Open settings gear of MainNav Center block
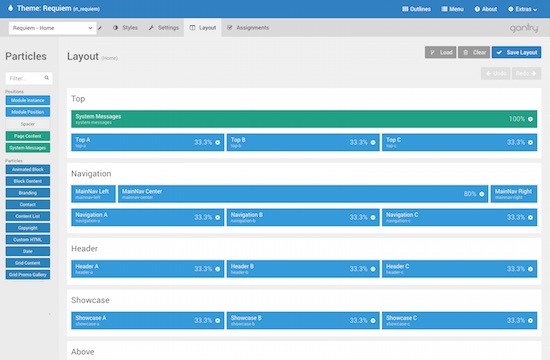Image resolution: width=550 pixels, height=360 pixels. click(x=482, y=194)
